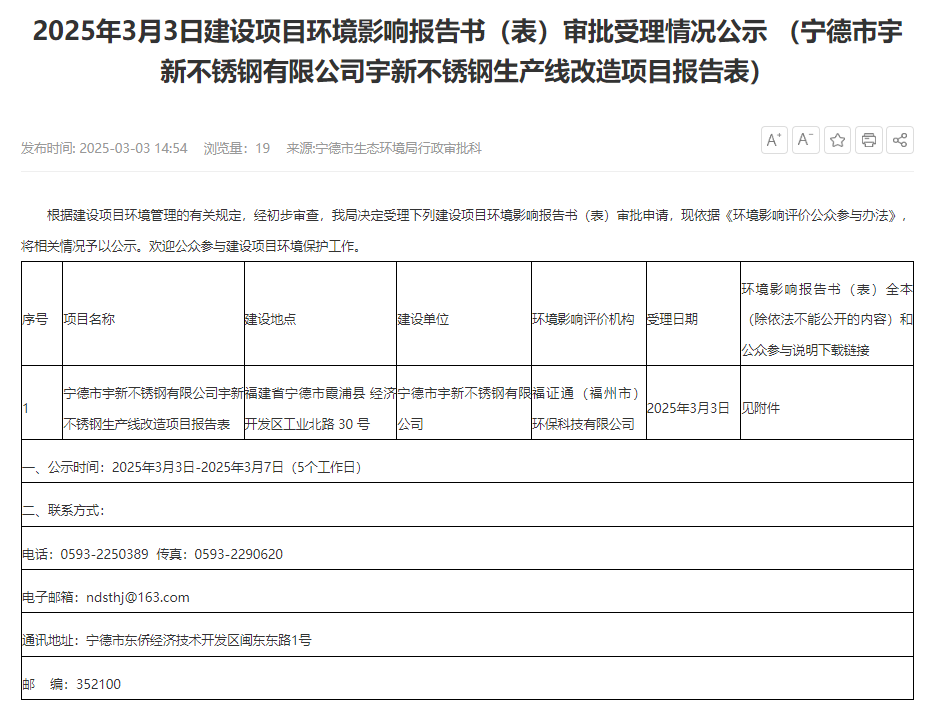Click the printer icon to print the notice
The width and height of the screenshot is (939, 708).
(x=867, y=140)
